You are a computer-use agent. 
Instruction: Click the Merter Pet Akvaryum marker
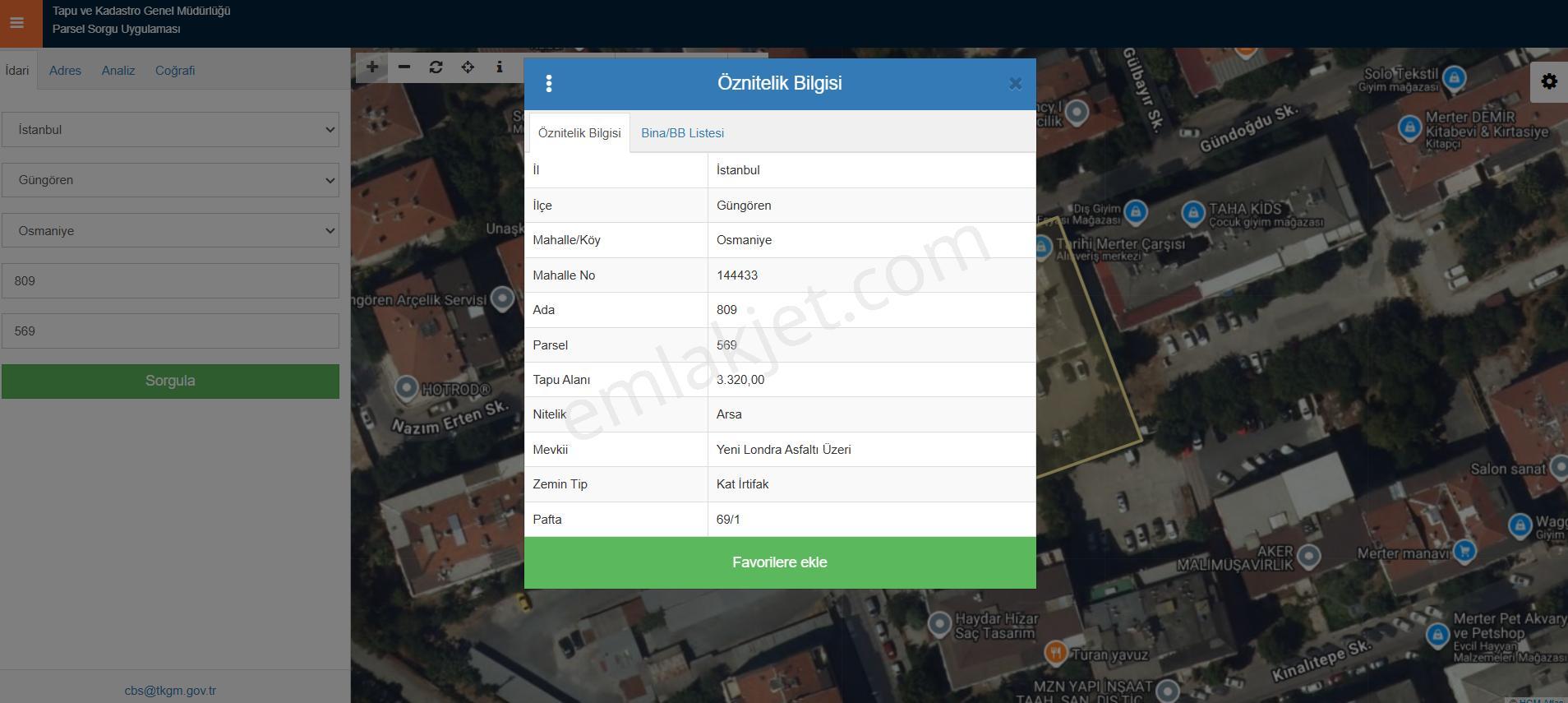coord(1437,635)
